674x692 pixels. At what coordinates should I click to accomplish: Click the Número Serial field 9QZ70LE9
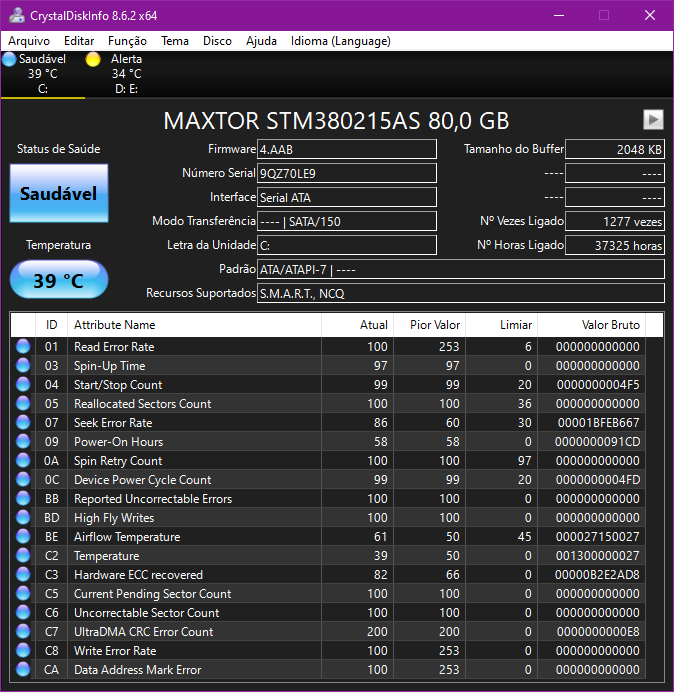pyautogui.click(x=347, y=173)
